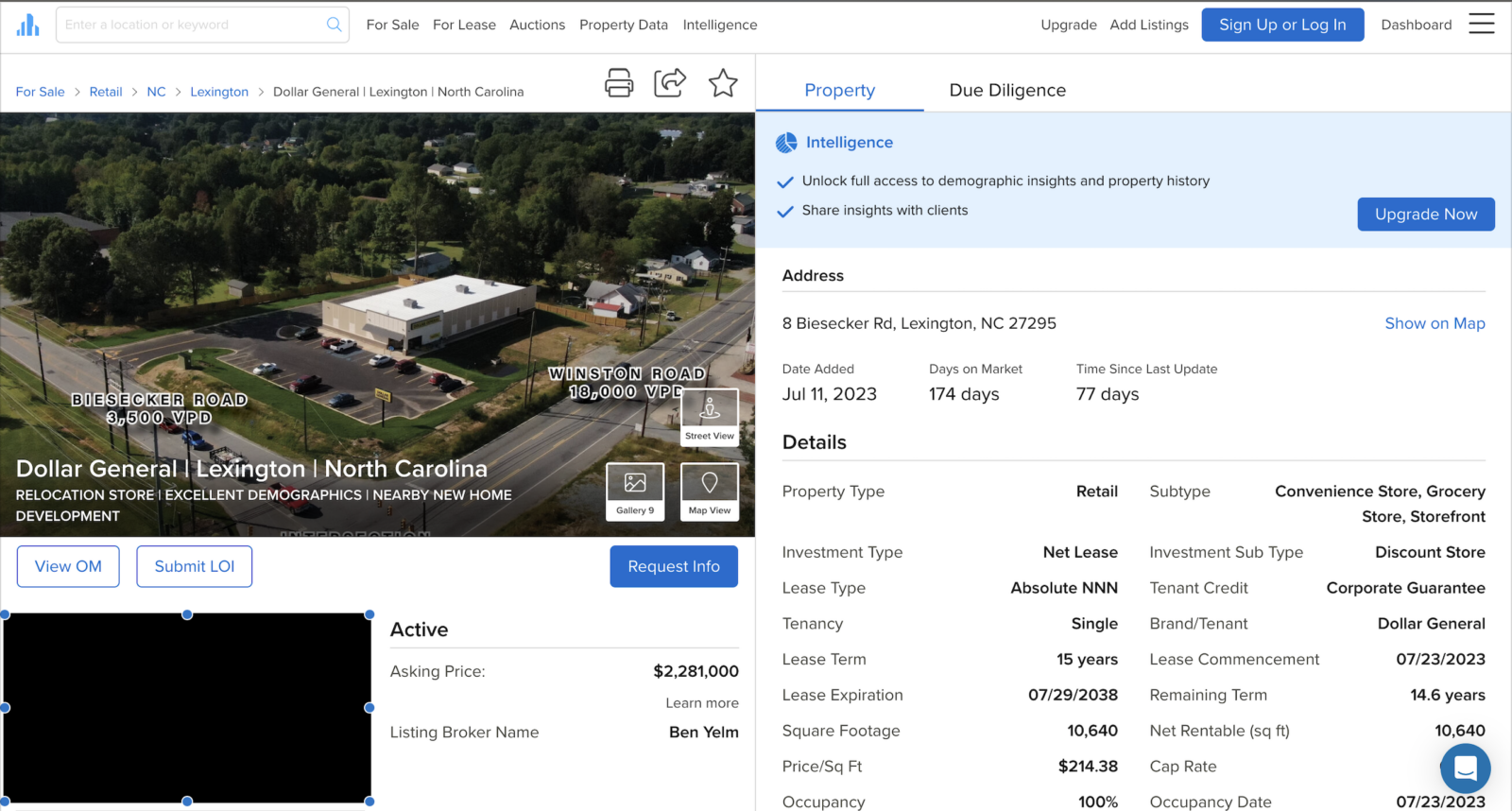This screenshot has height=811, width=1512.
Task: Go to Lexington breadcrumb
Action: [219, 92]
